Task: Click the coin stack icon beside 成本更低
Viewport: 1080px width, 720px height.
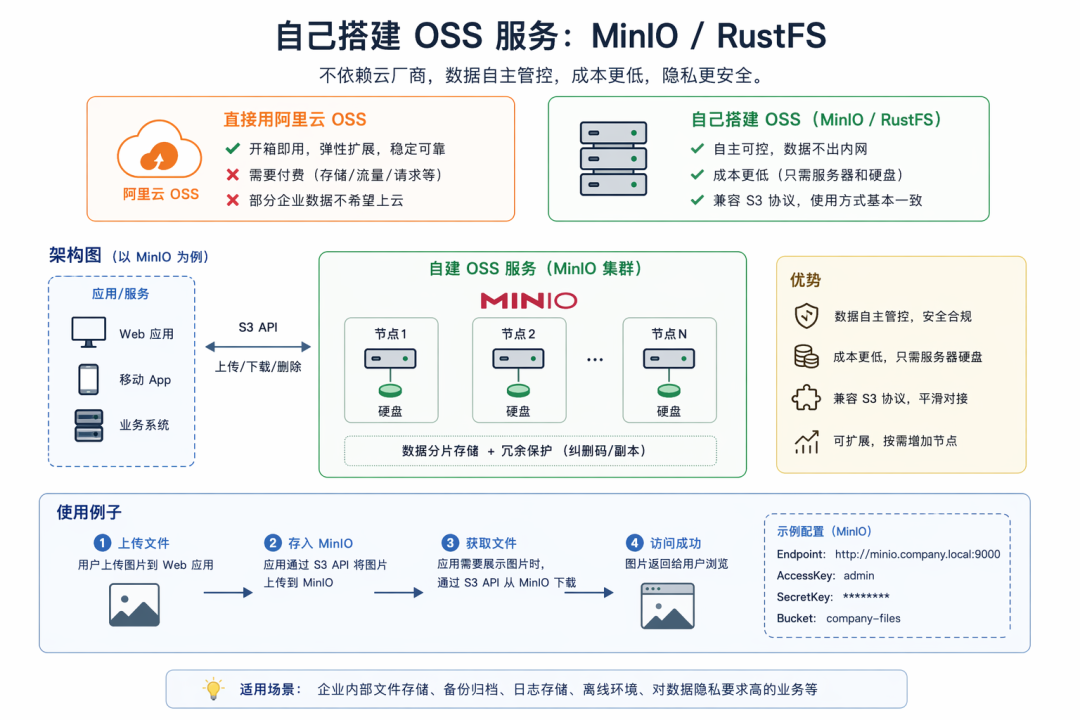Action: 807,357
